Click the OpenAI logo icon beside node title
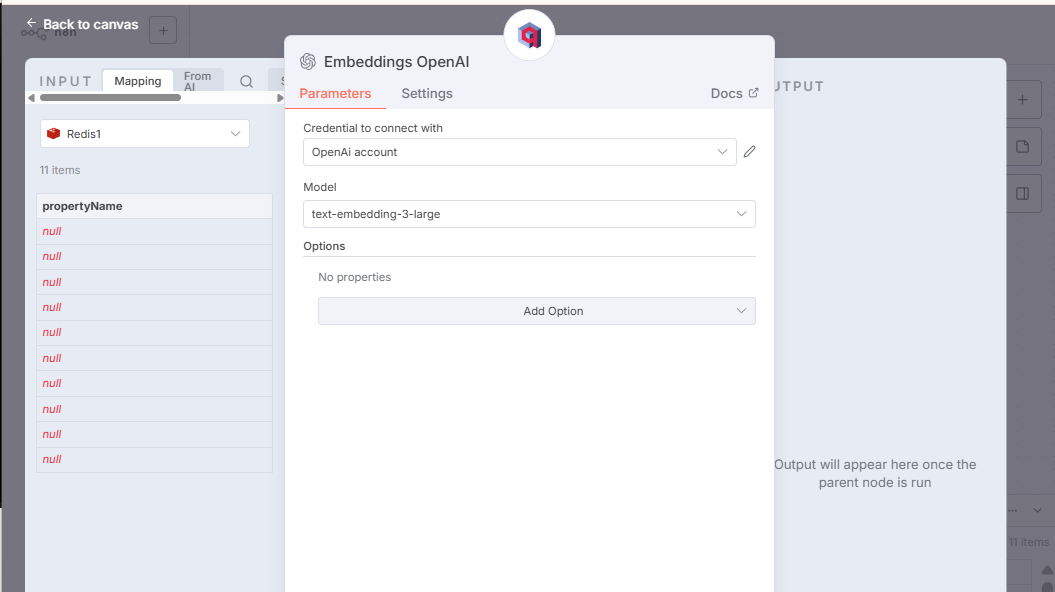 click(308, 62)
